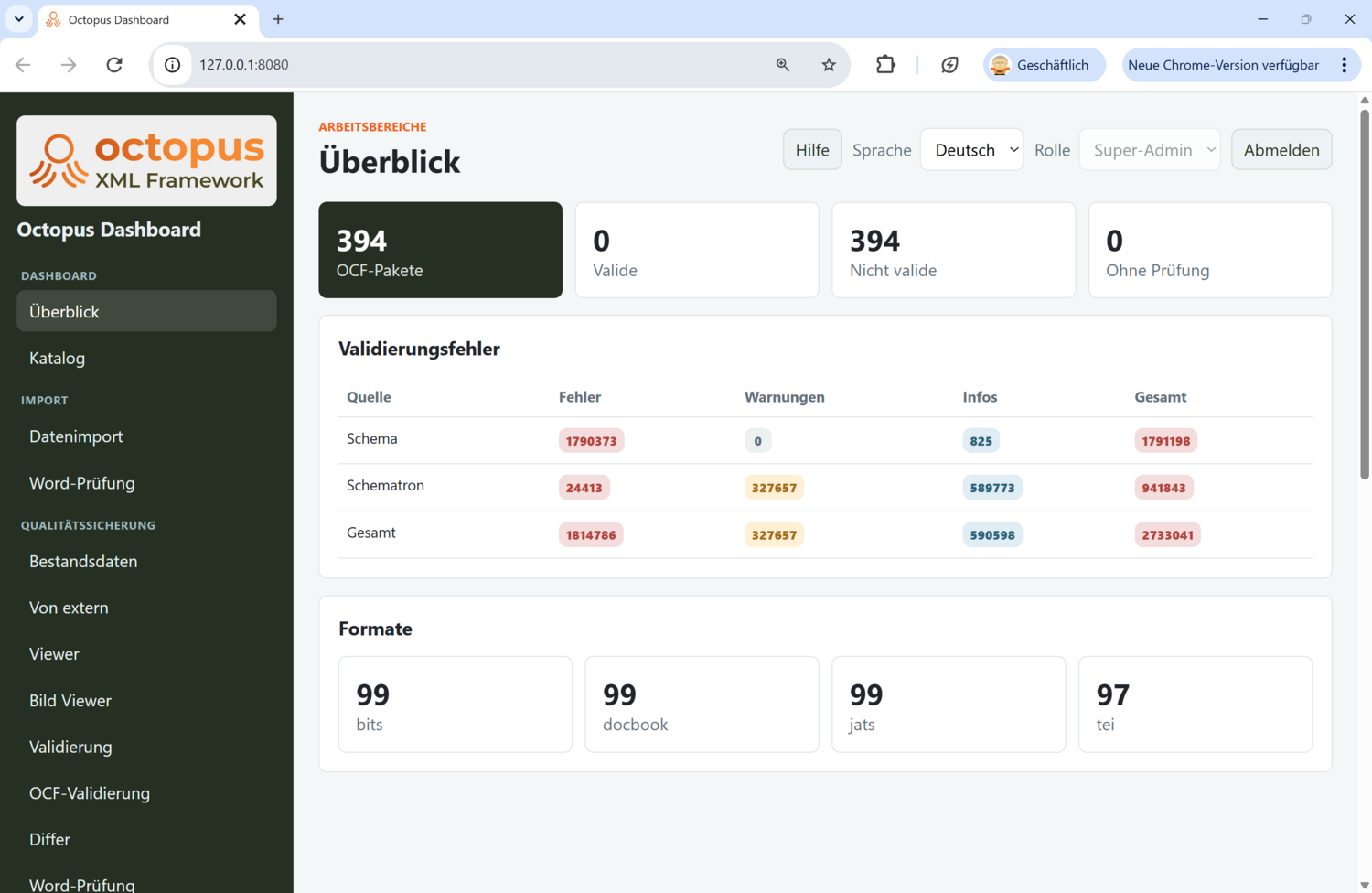Close the Octopus Dashboard tab
Screen dimensions: 1372x893
pos(240,19)
